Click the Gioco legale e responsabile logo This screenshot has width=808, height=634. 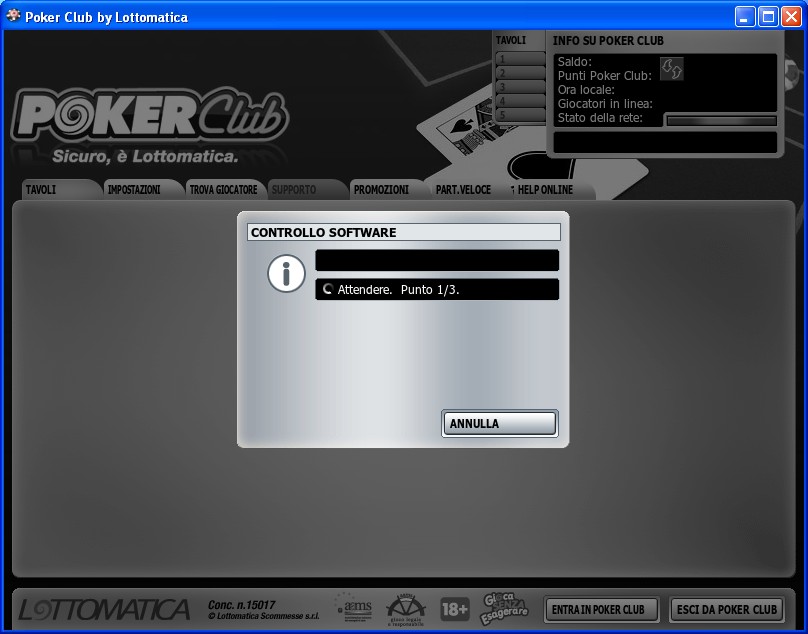406,608
